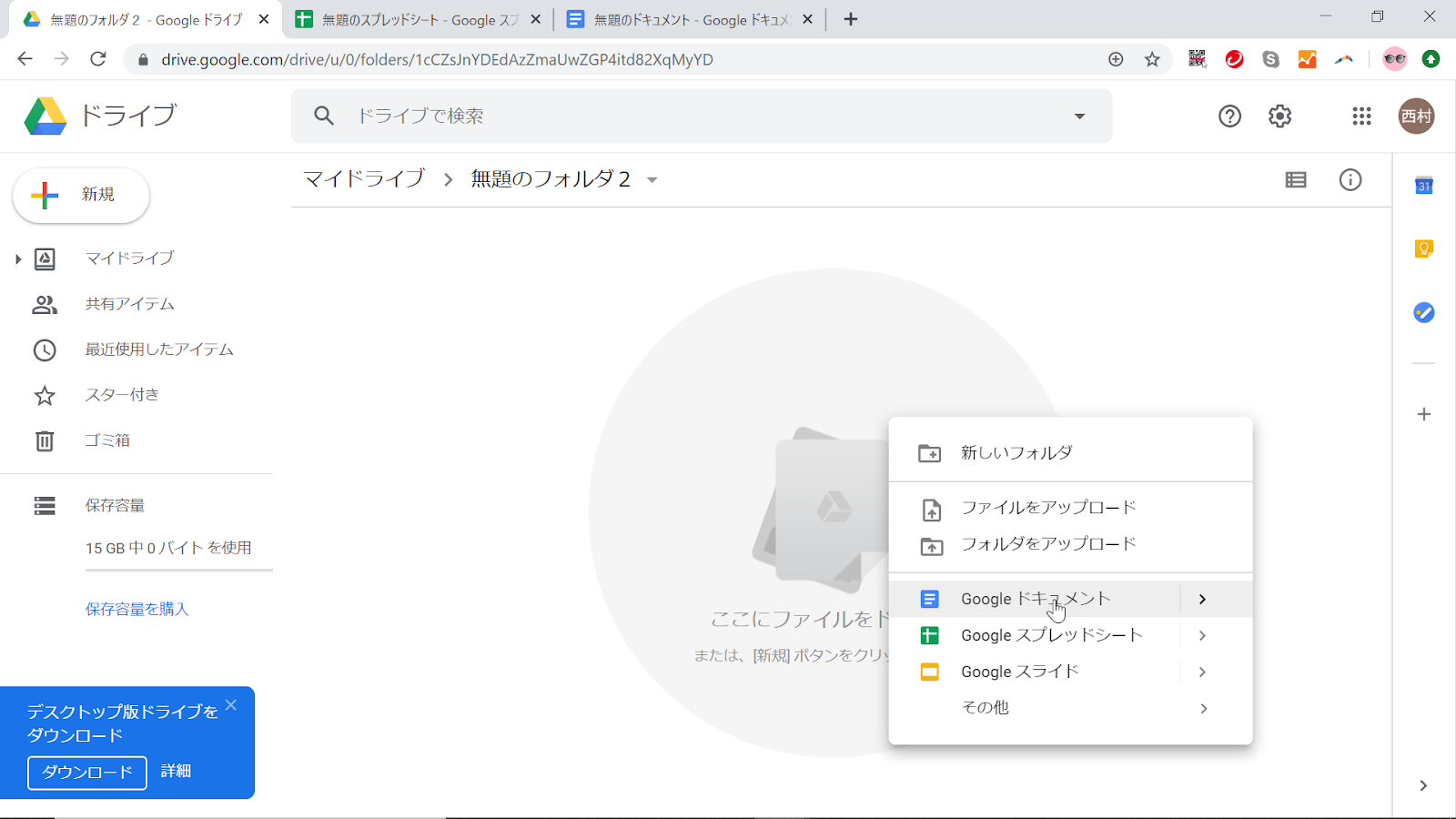The image size is (1456, 819).
Task: Click the storage usage progress bar
Action: click(x=179, y=571)
